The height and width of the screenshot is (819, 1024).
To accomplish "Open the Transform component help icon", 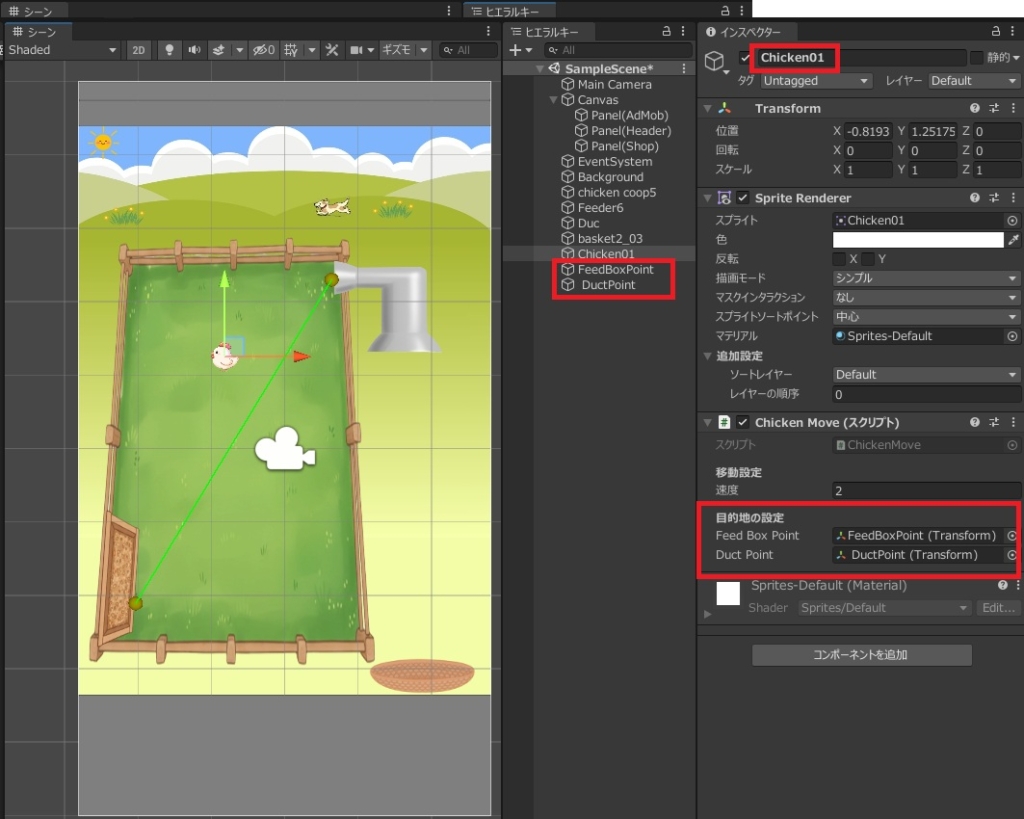I will click(974, 108).
